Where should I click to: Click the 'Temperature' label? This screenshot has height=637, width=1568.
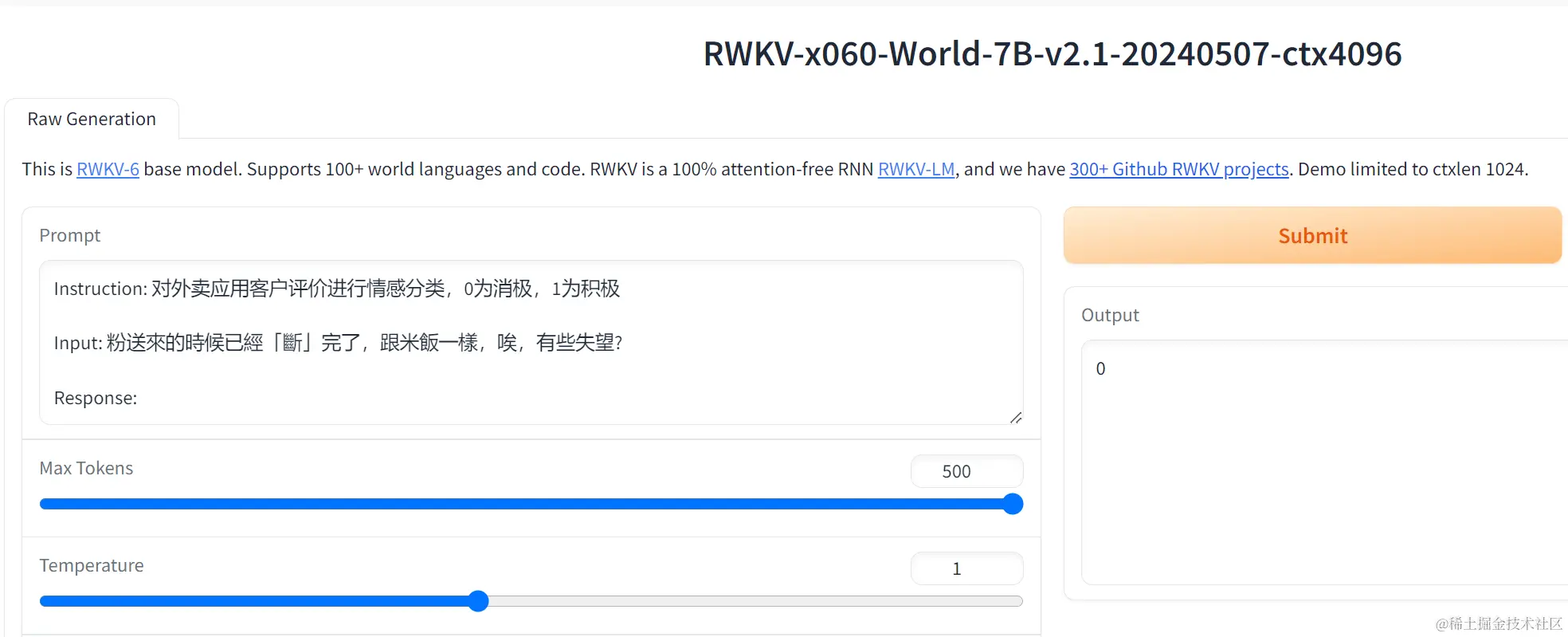(92, 565)
